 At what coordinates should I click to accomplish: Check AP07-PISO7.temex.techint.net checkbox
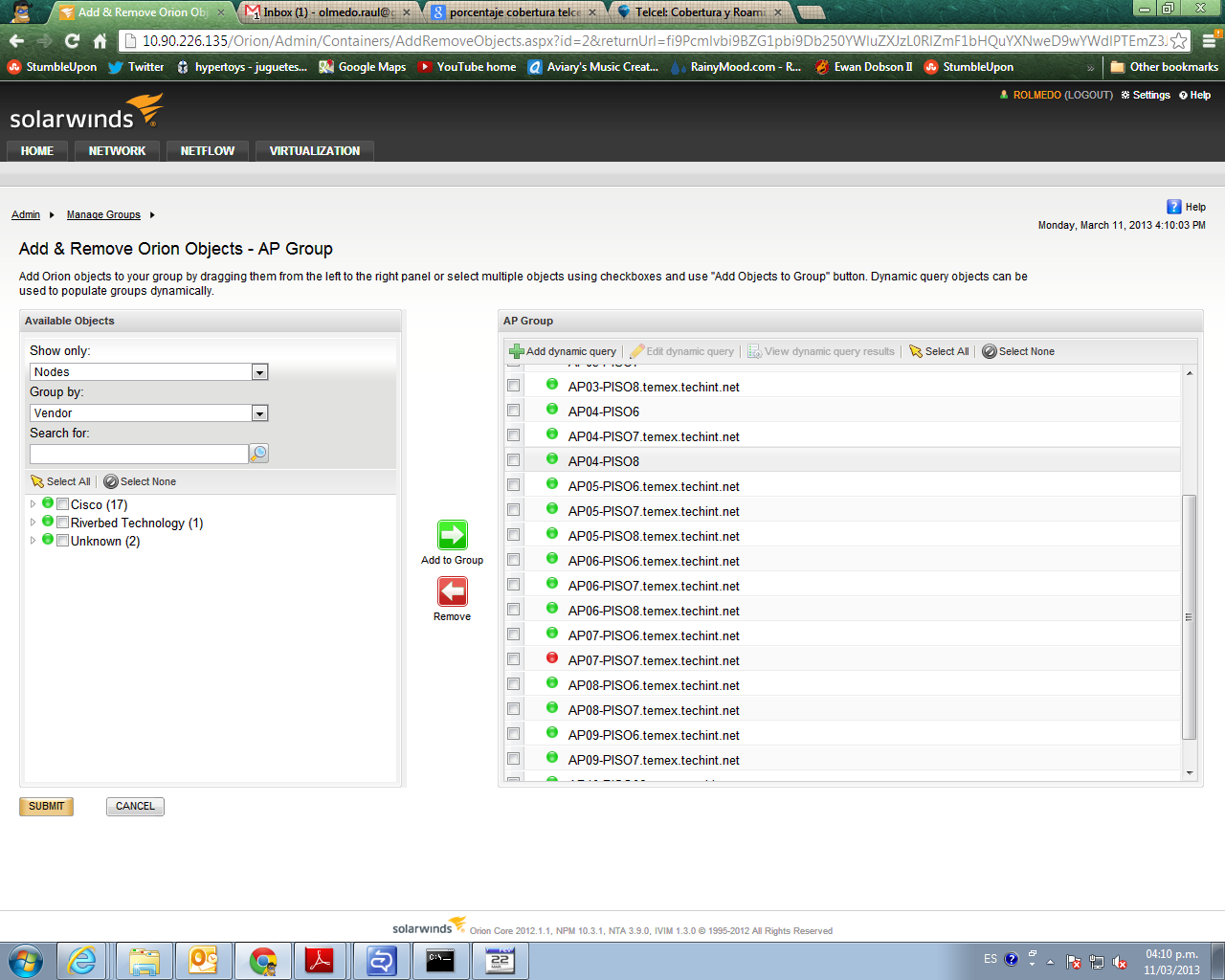[514, 659]
